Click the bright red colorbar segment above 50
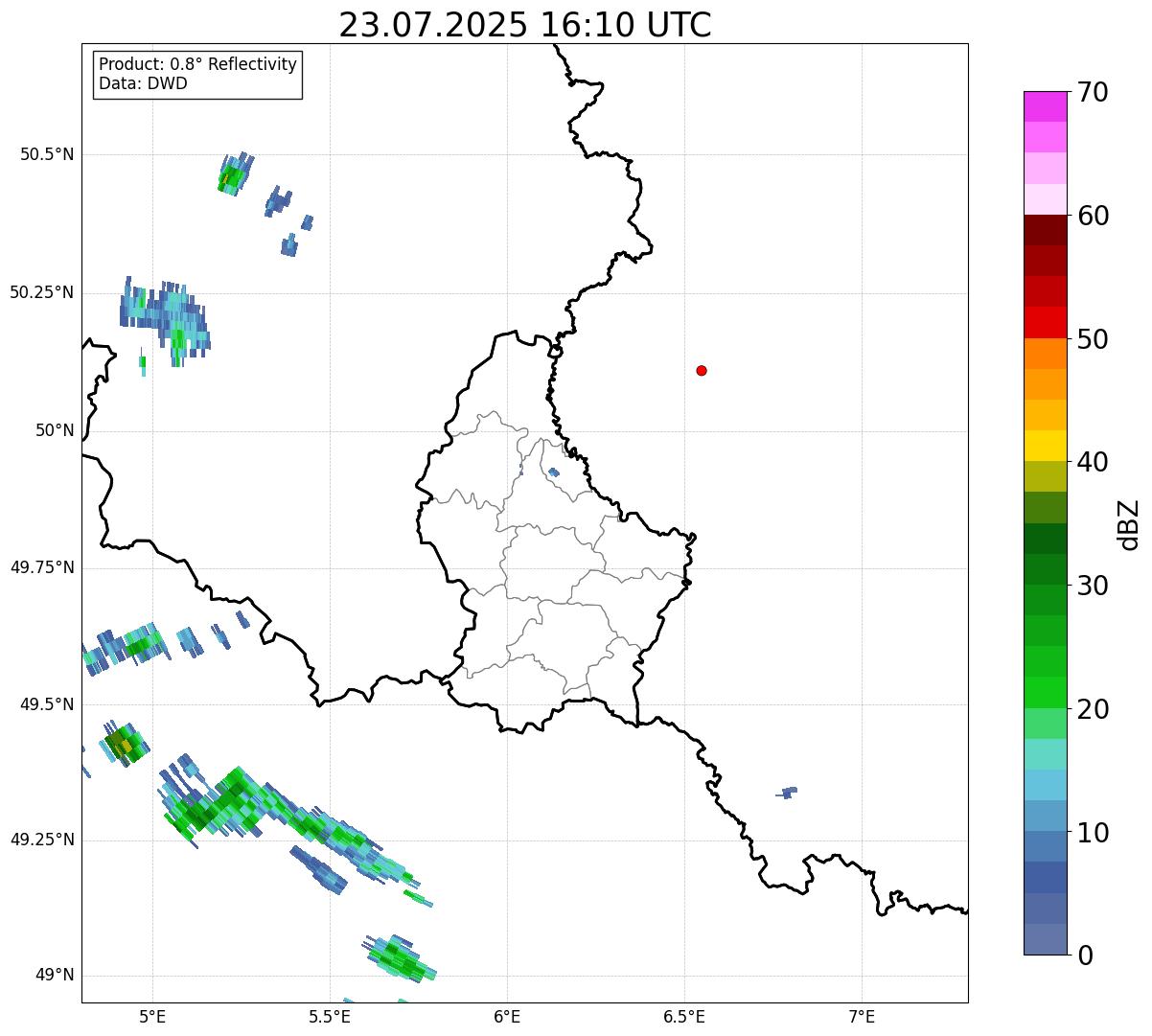Screen dimensions: 1152x1036 pyautogui.click(x=1045, y=322)
